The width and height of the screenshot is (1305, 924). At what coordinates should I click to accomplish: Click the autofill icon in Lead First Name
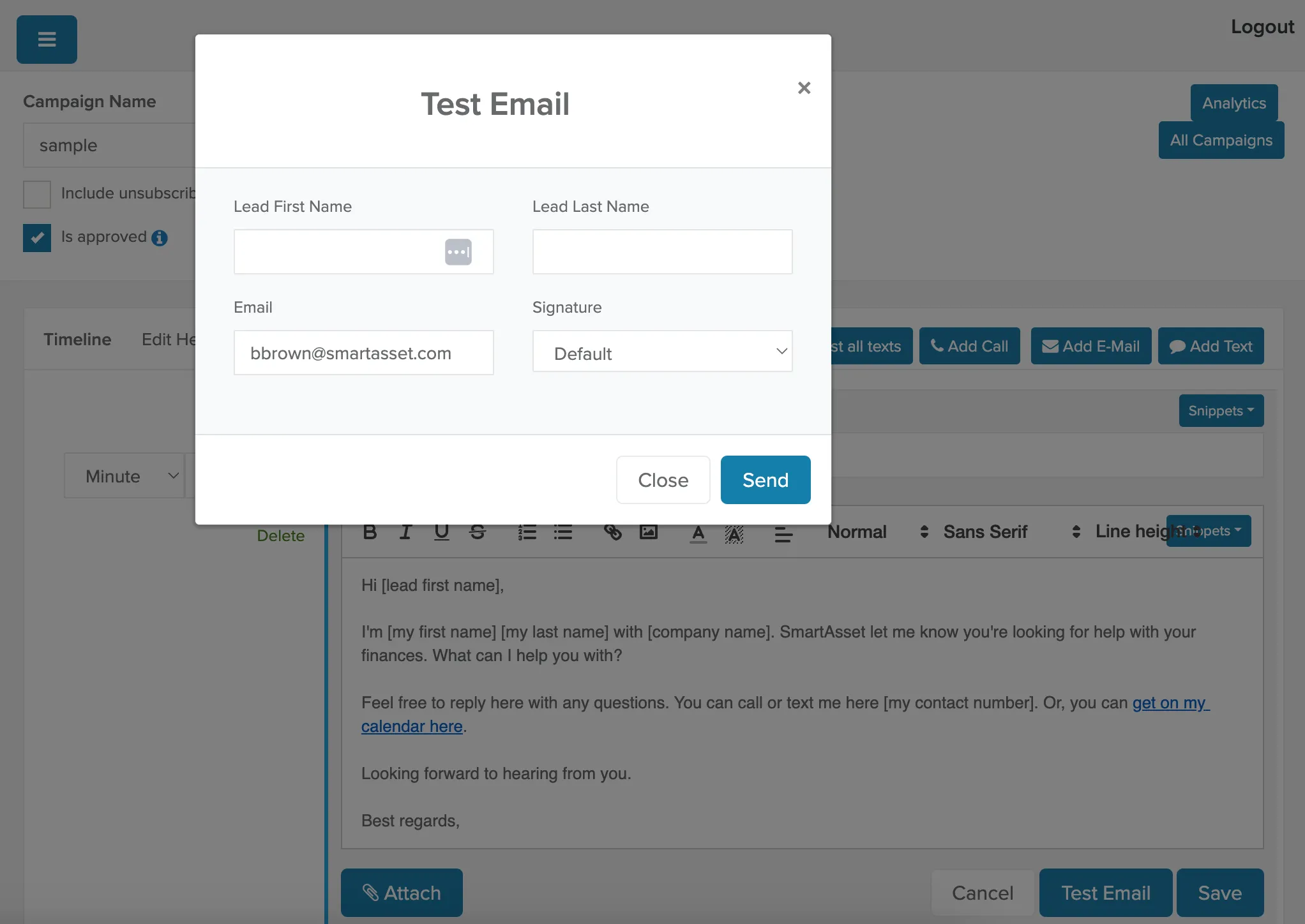click(x=458, y=252)
